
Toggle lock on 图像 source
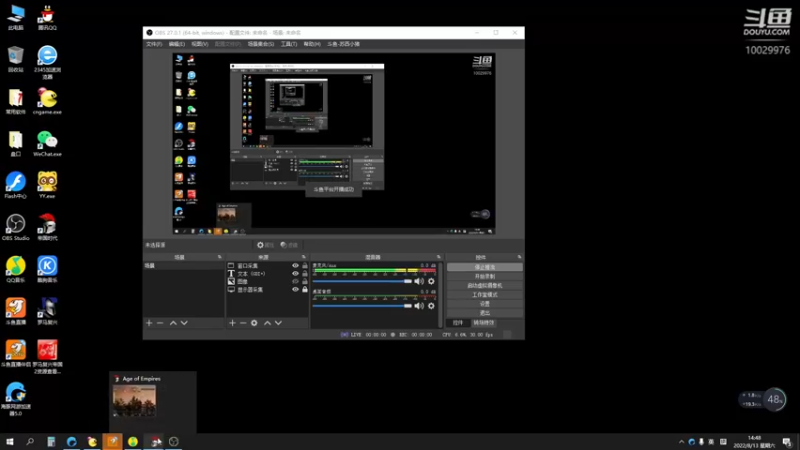[x=305, y=281]
